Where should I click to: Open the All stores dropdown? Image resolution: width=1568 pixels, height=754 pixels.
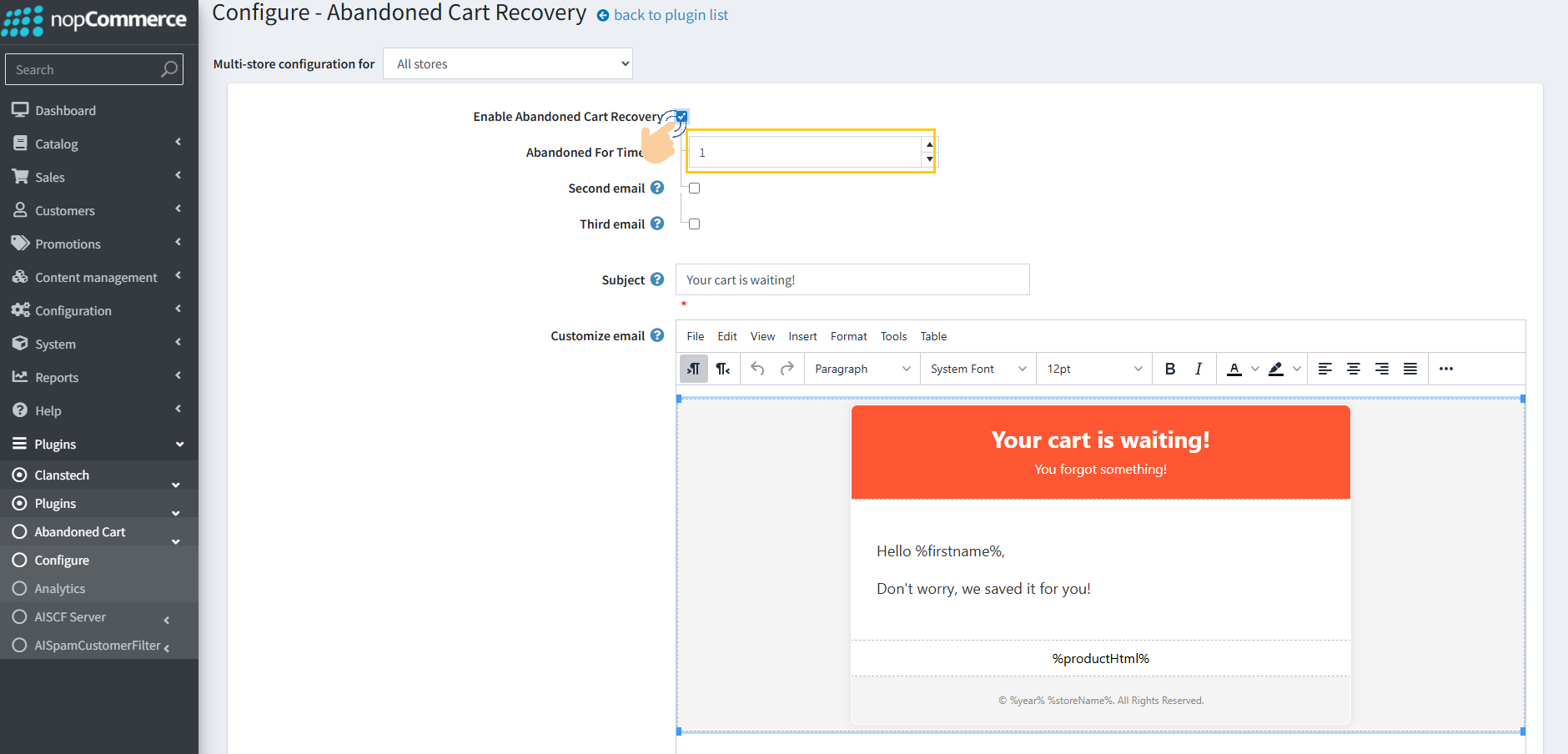(507, 64)
